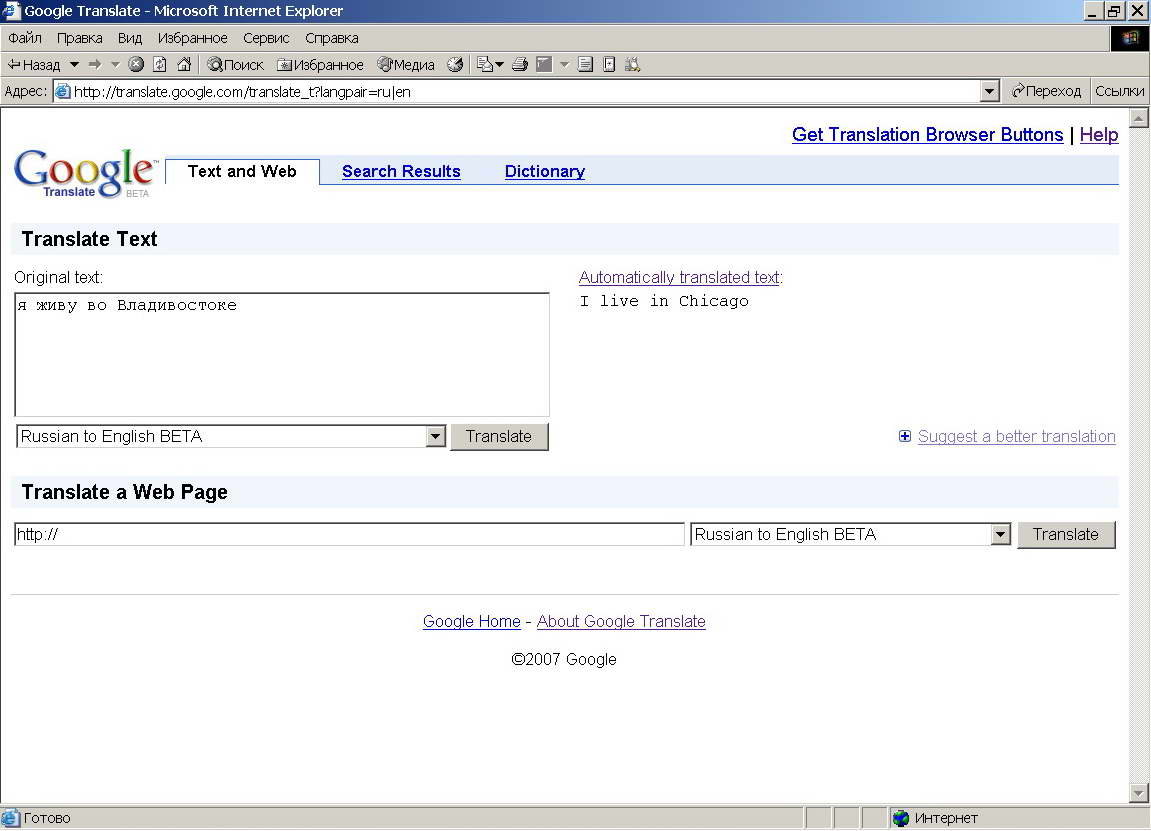
Task: Click the Интернет zone globe icon
Action: [901, 818]
